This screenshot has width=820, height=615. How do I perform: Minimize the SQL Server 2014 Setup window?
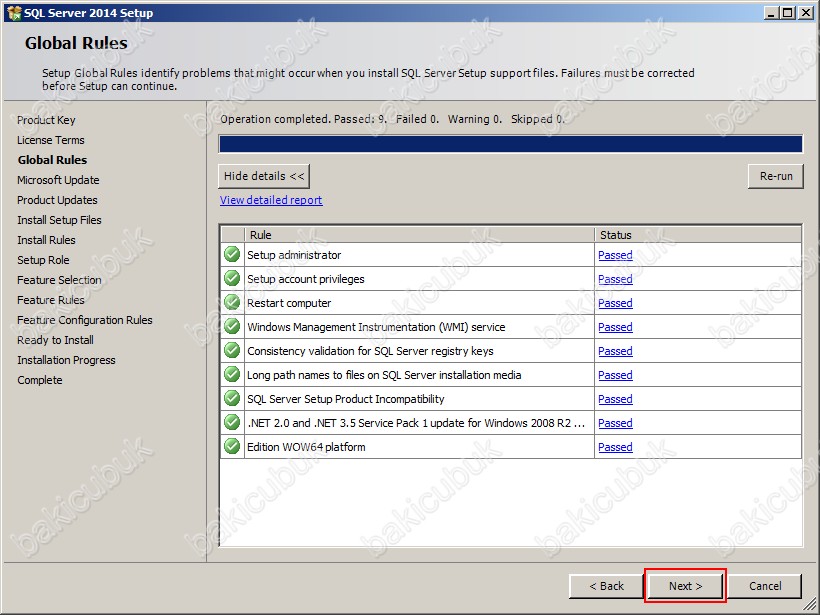tap(771, 13)
